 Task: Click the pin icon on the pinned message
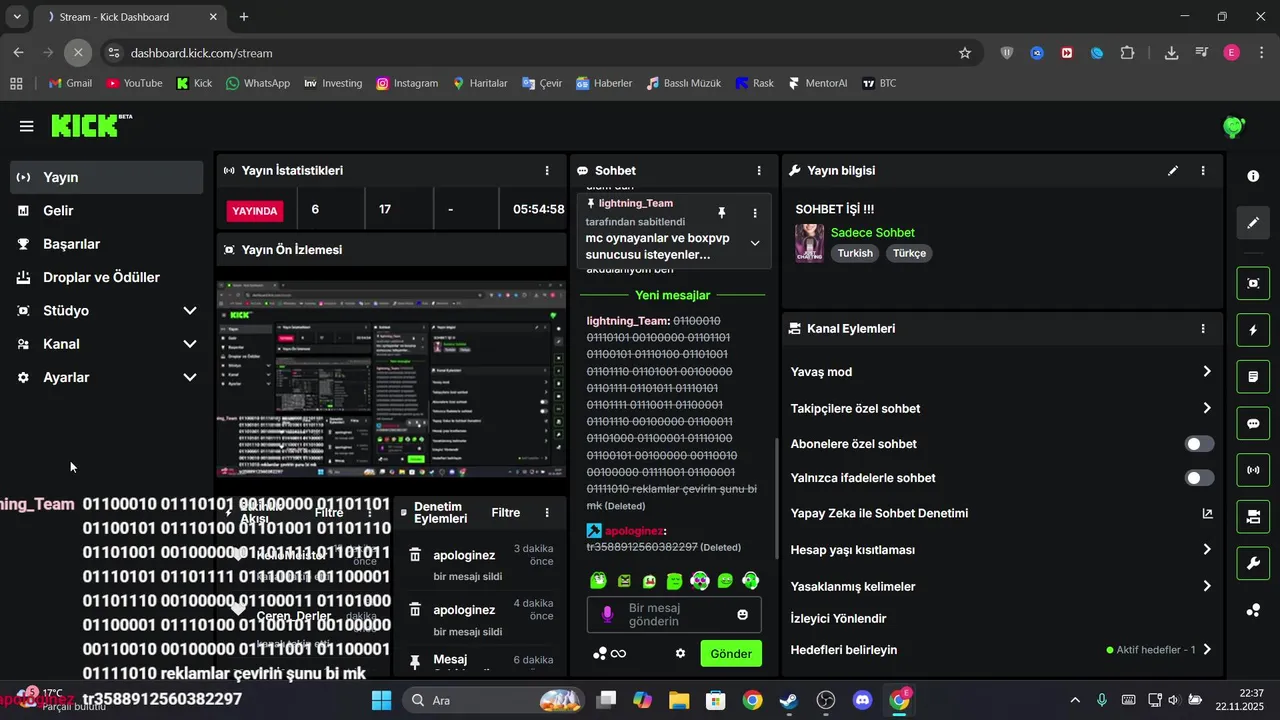[721, 213]
